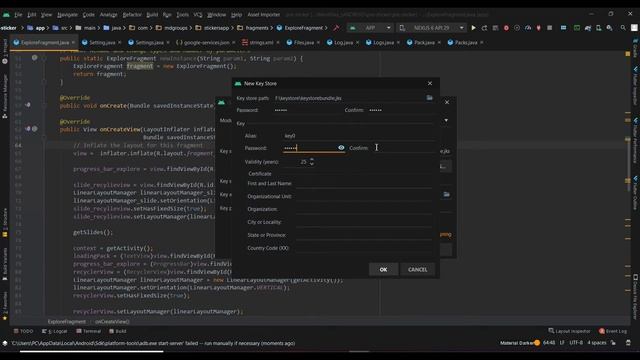Viewport: 640px width, 360px height.
Task: Click the Country Code field
Action: tap(364, 248)
